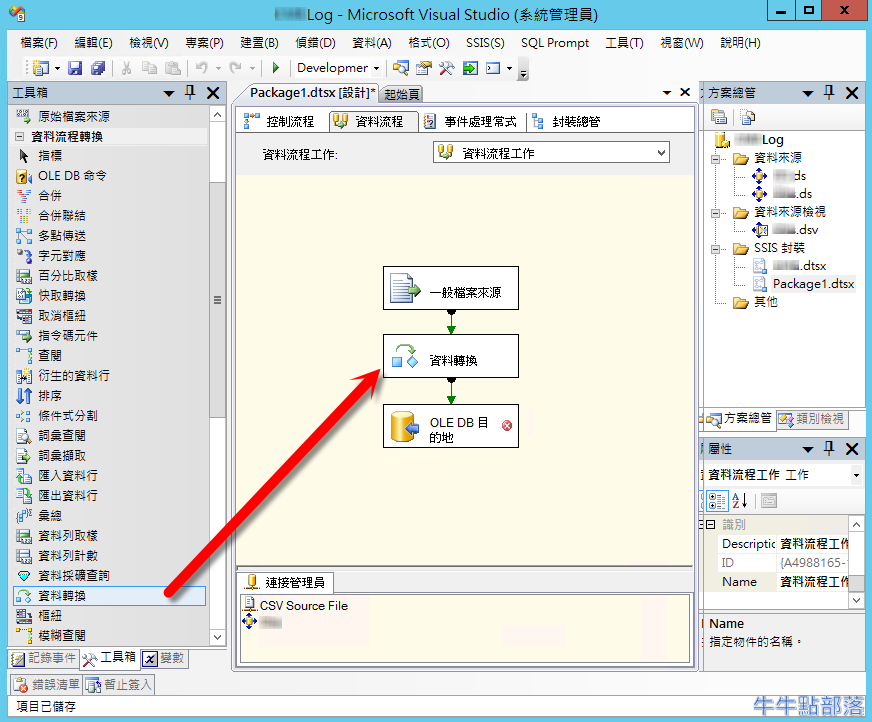The height and width of the screenshot is (722, 872).
Task: Open the 資料流程工作 dropdown list
Action: pos(660,153)
